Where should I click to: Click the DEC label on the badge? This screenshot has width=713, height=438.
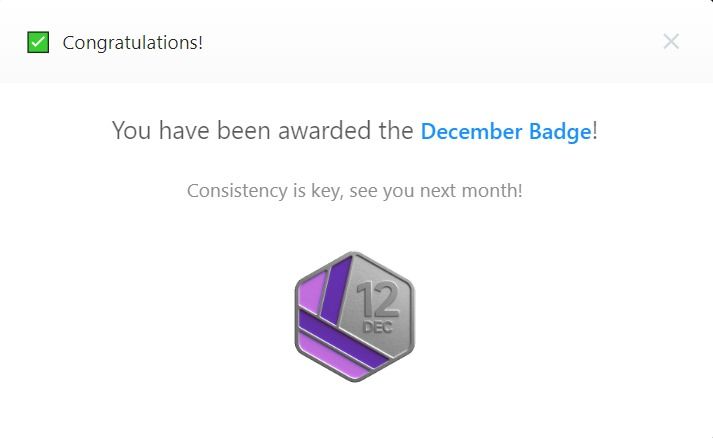click(377, 327)
